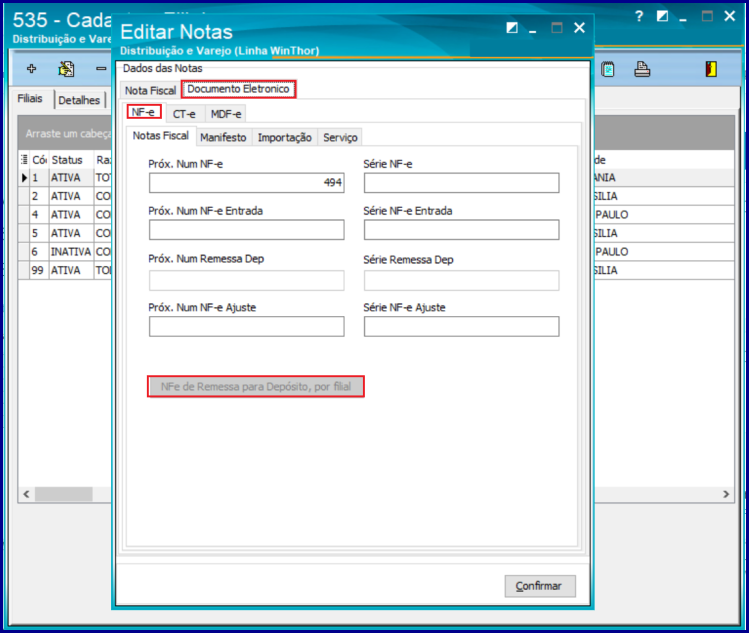Image resolution: width=749 pixels, height=633 pixels.
Task: Switch to the Filiais tab in the 535 window
Action: (30, 98)
